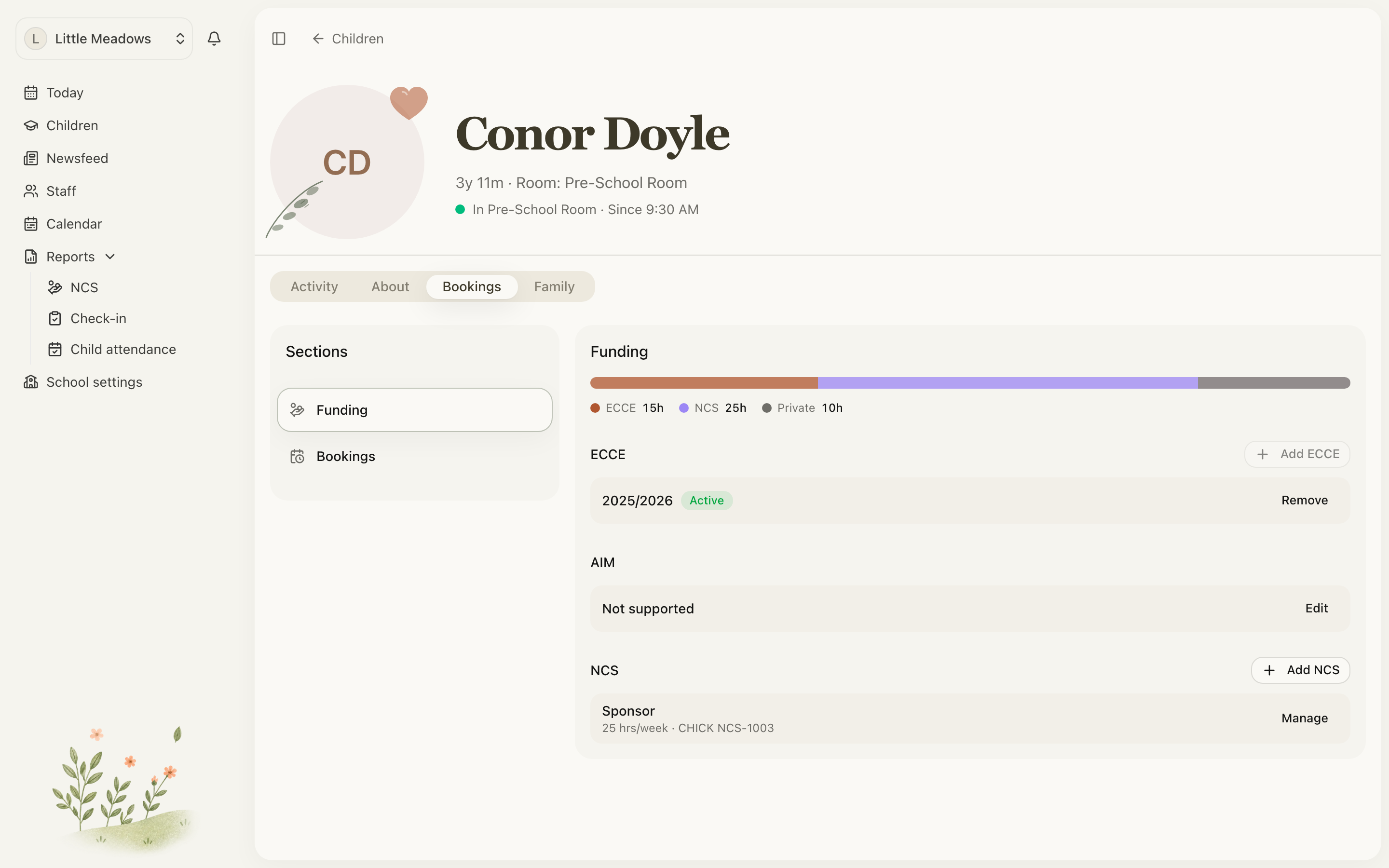
Task: Go to Today in the sidebar
Action: click(65, 93)
